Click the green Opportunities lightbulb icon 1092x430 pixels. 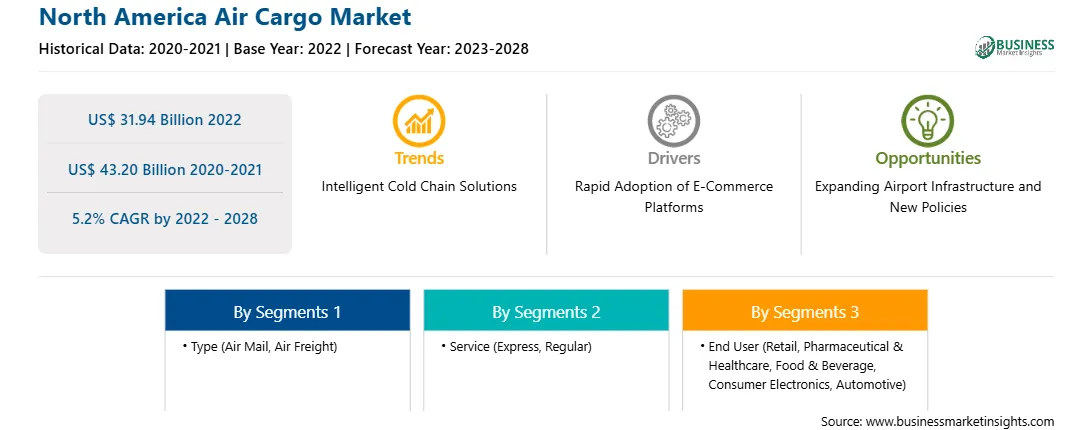[x=928, y=121]
